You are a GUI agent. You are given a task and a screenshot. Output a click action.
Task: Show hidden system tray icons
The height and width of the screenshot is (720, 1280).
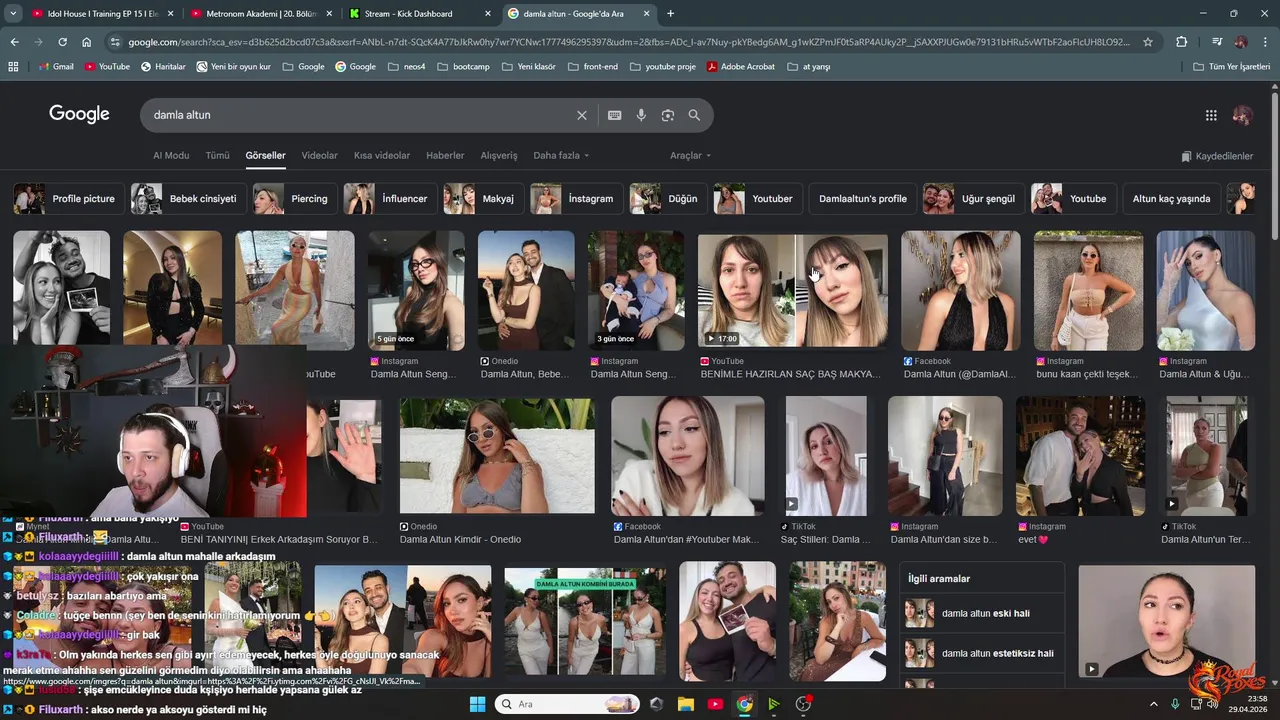(1153, 704)
